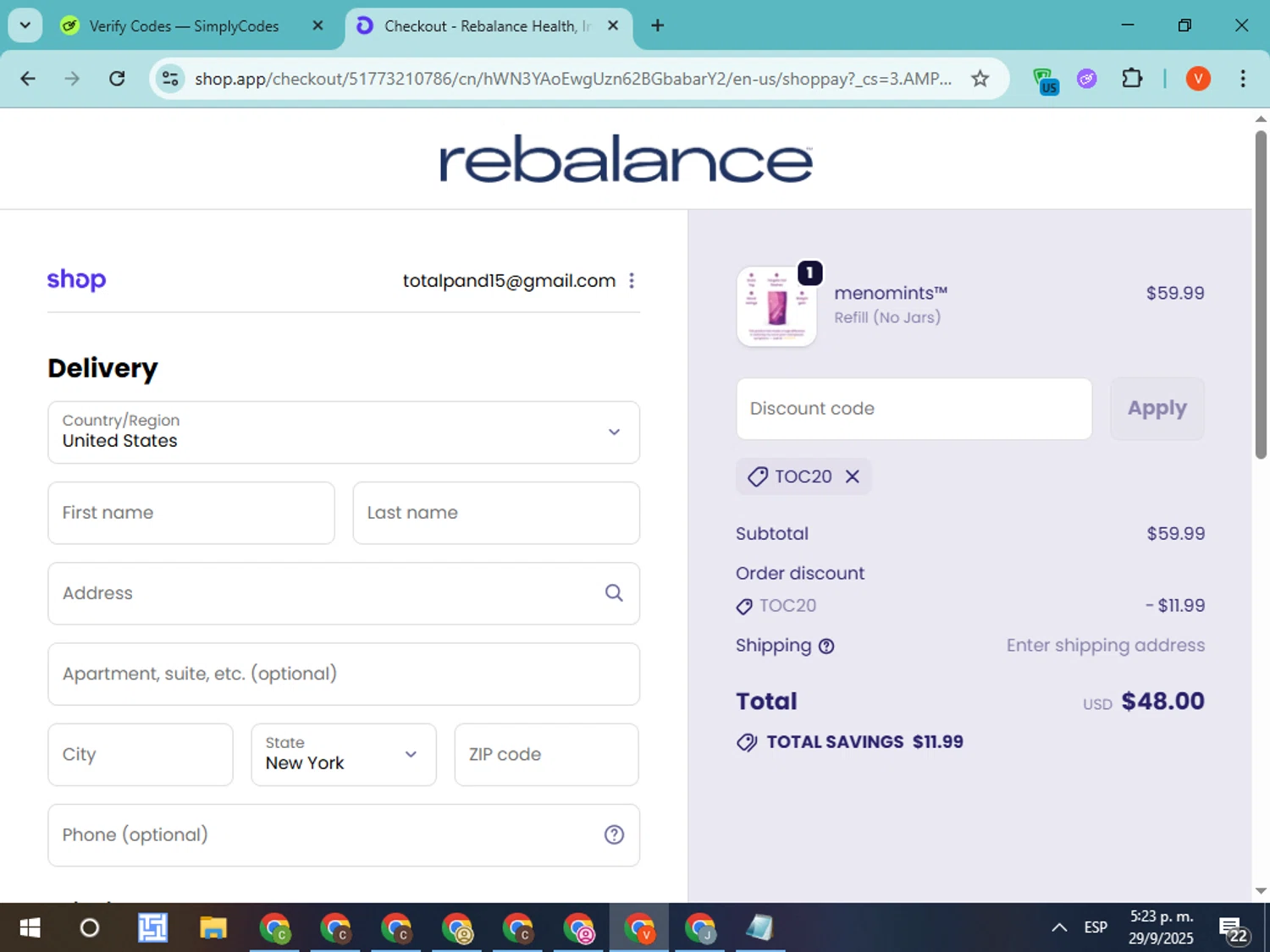
Task: Click the TOTAL SAVINGS $11.99 text
Action: tap(864, 742)
